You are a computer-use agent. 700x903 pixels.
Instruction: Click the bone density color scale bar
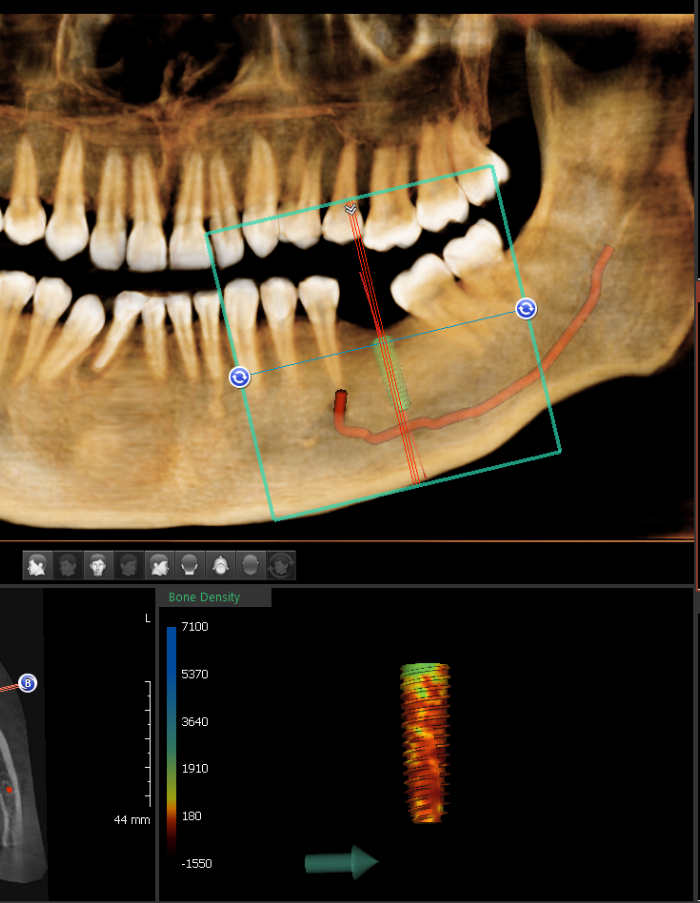click(x=171, y=740)
